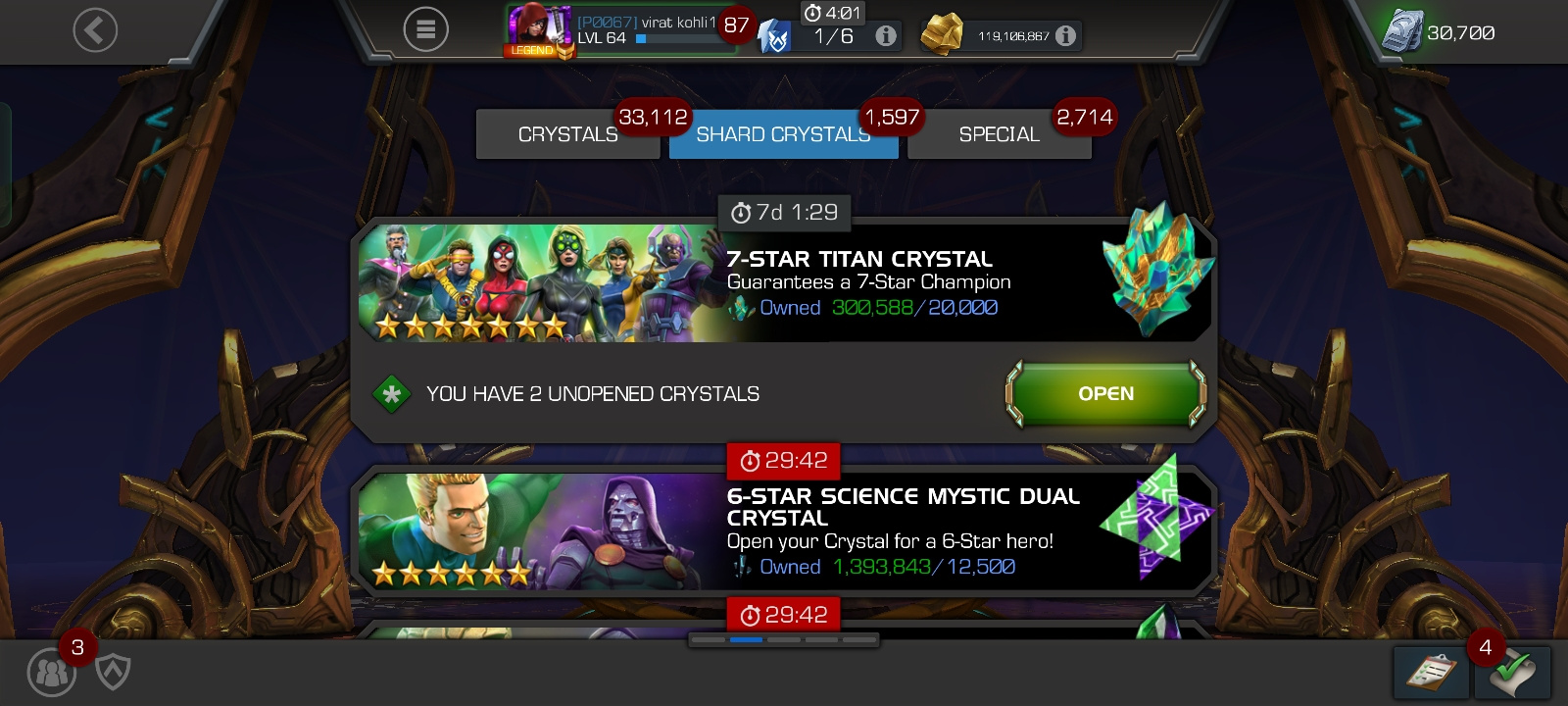Select the Shard Crystals tab
Viewport: 1568px width, 706px height.
point(783,134)
